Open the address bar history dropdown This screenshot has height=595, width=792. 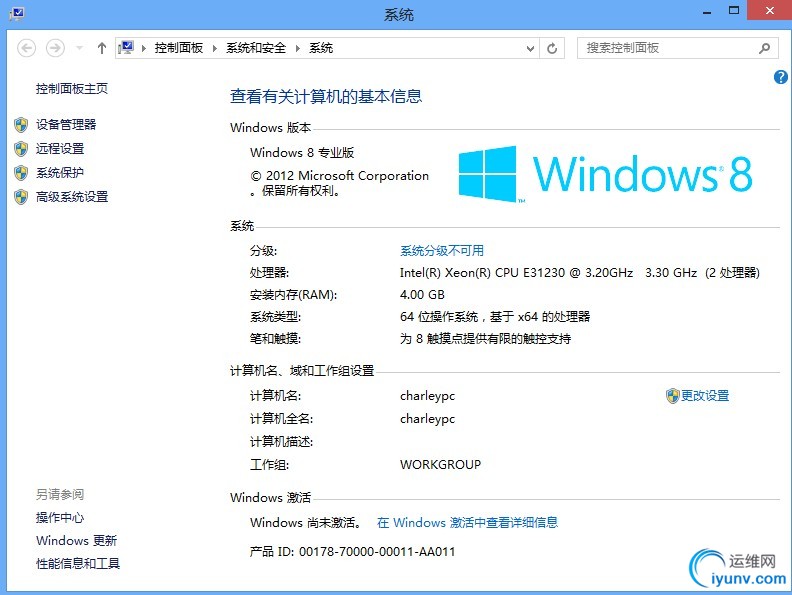530,48
